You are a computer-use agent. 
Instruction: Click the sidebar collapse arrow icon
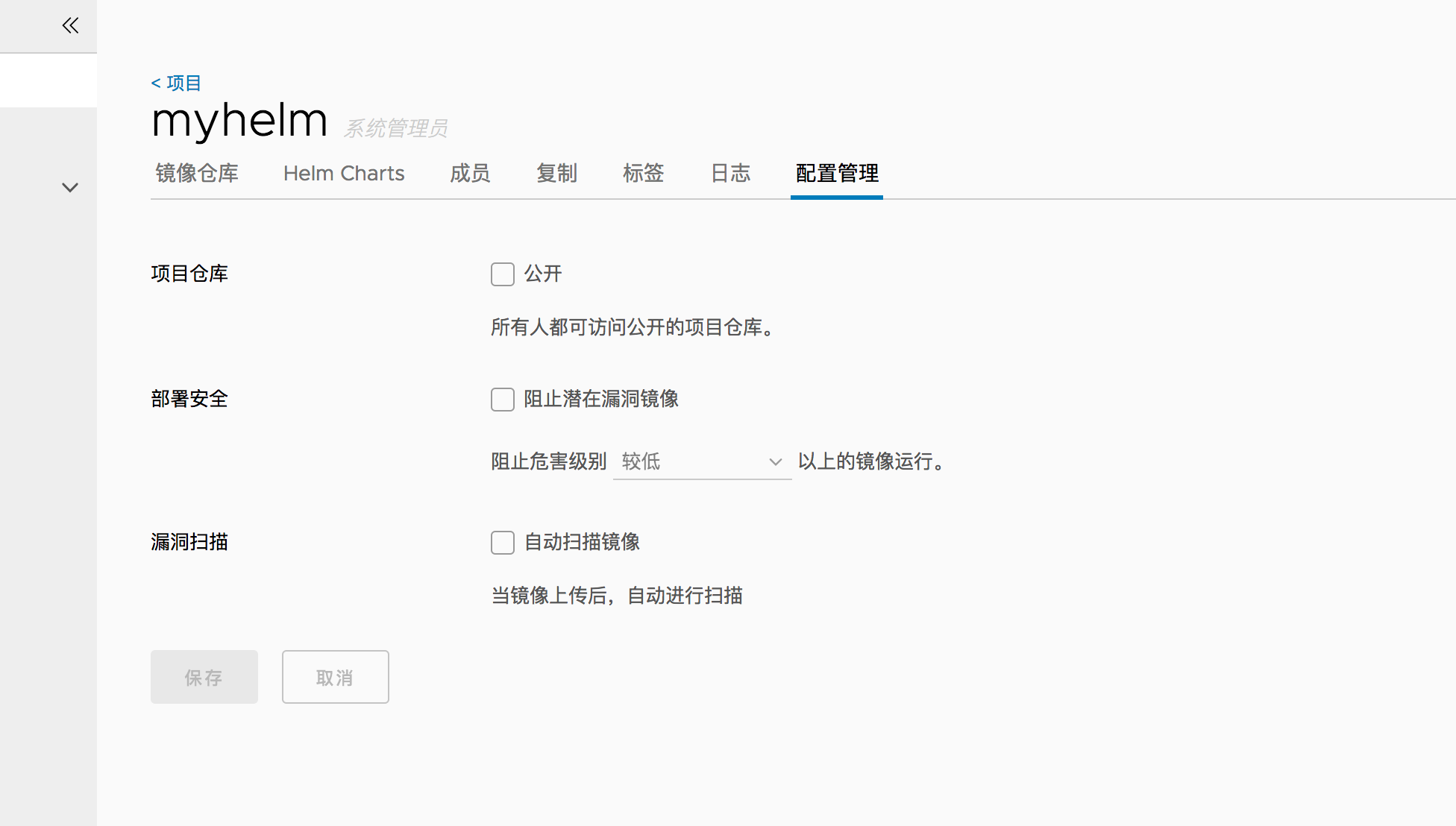coord(70,25)
